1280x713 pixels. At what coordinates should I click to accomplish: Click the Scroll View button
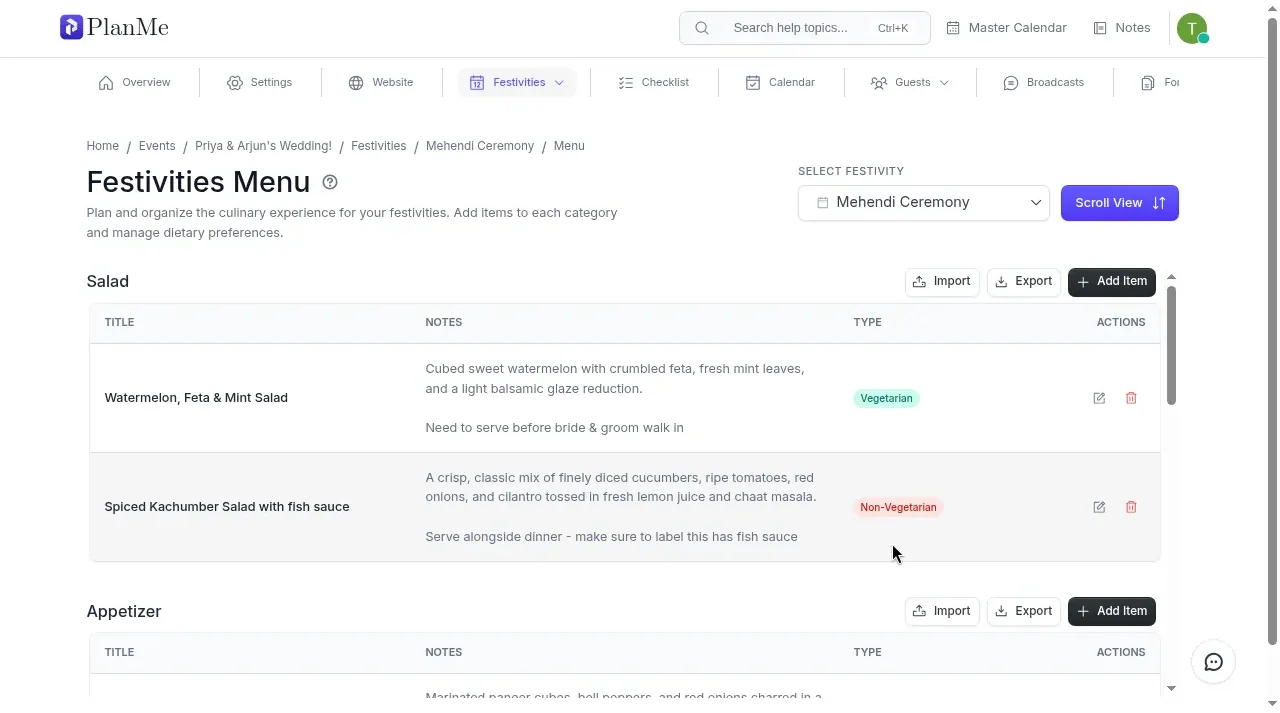(1120, 203)
